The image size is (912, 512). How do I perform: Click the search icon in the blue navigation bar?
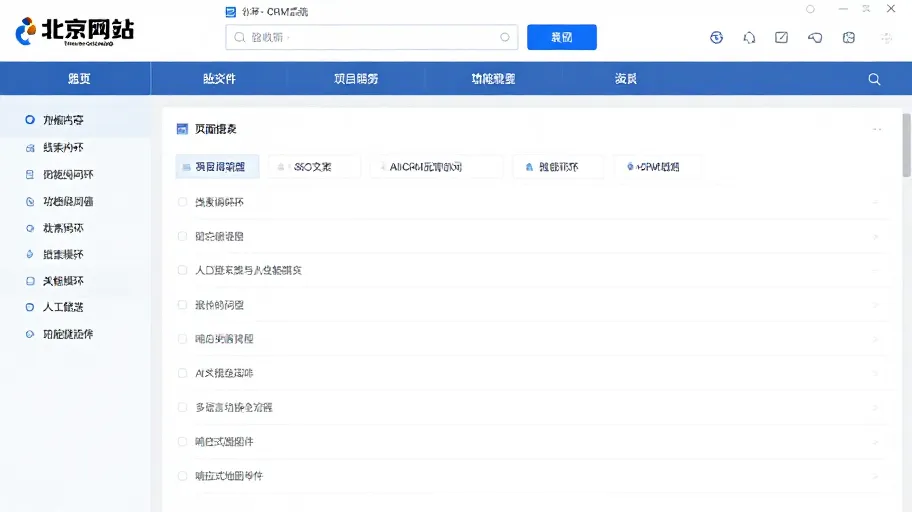[x=874, y=79]
